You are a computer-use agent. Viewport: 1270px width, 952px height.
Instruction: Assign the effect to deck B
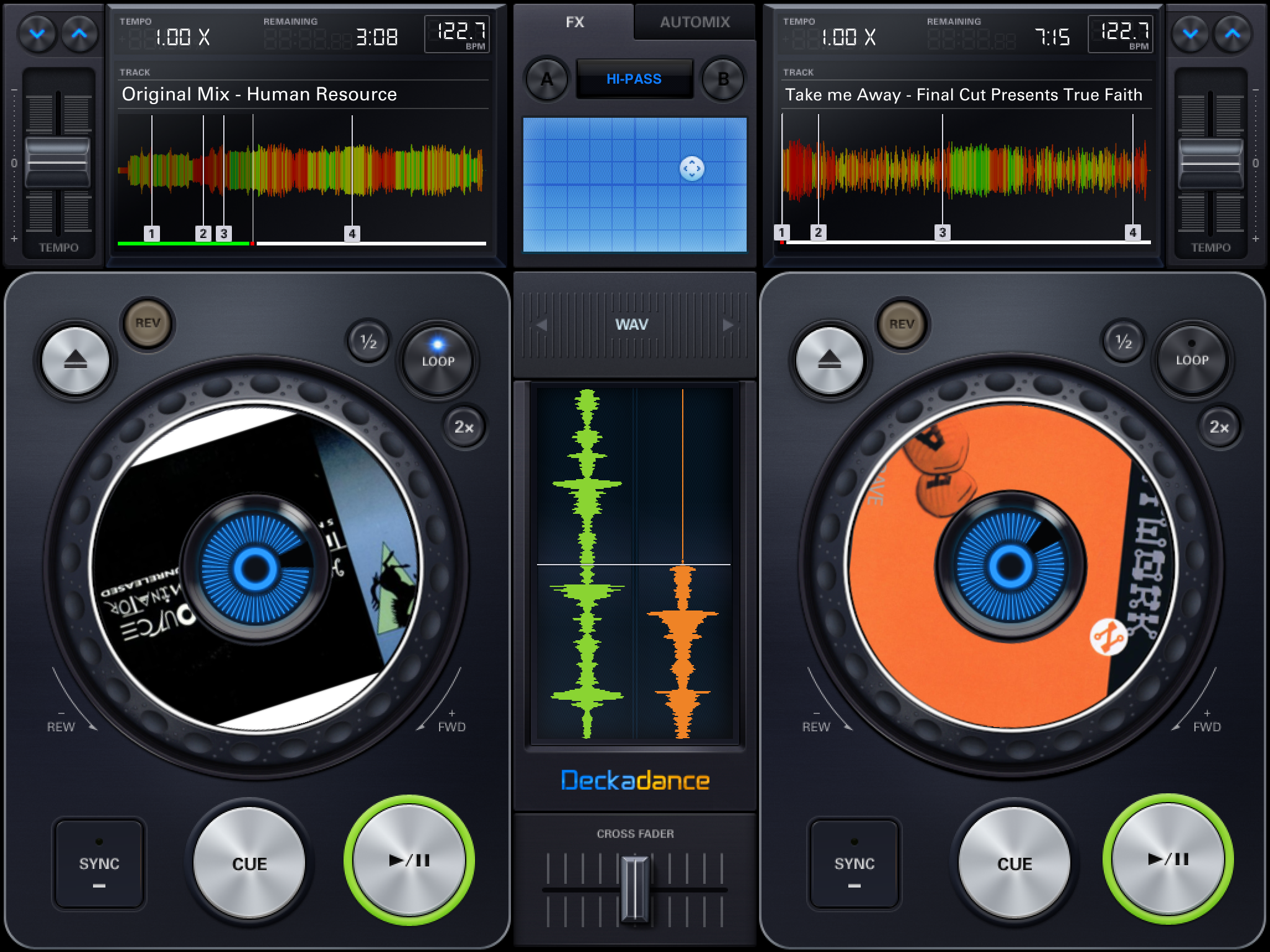pos(723,79)
